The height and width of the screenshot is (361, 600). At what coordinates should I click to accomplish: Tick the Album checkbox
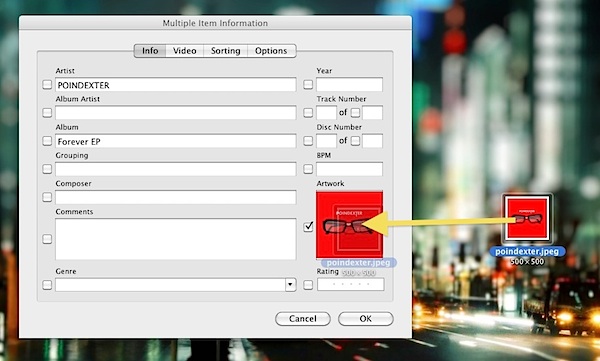[x=47, y=141]
